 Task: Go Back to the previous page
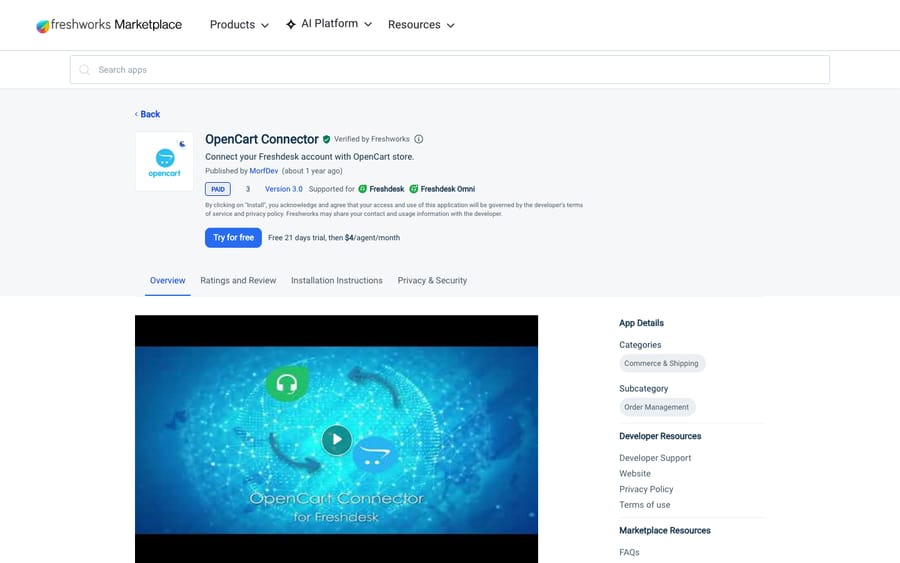click(148, 114)
